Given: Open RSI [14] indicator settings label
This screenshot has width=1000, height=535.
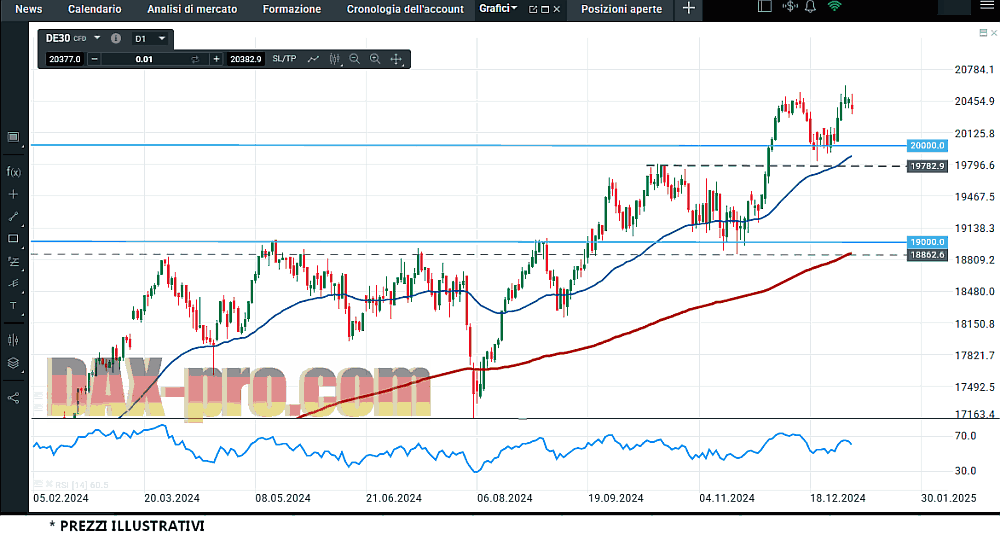Looking at the screenshot, I should pyautogui.click(x=80, y=485).
